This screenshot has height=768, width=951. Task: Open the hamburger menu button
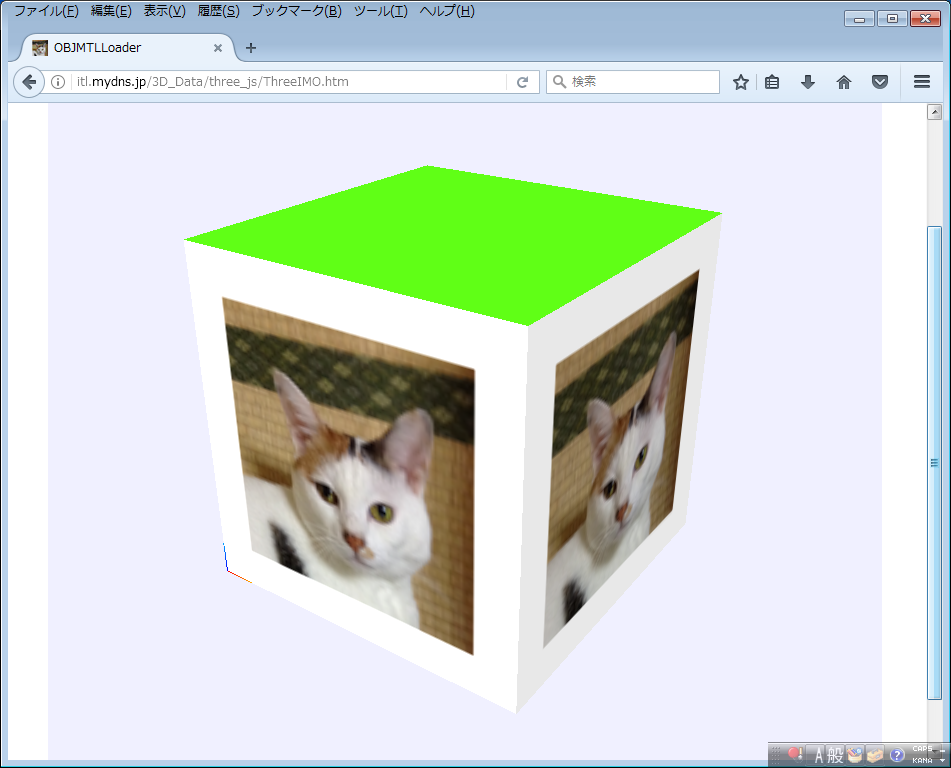tap(922, 82)
